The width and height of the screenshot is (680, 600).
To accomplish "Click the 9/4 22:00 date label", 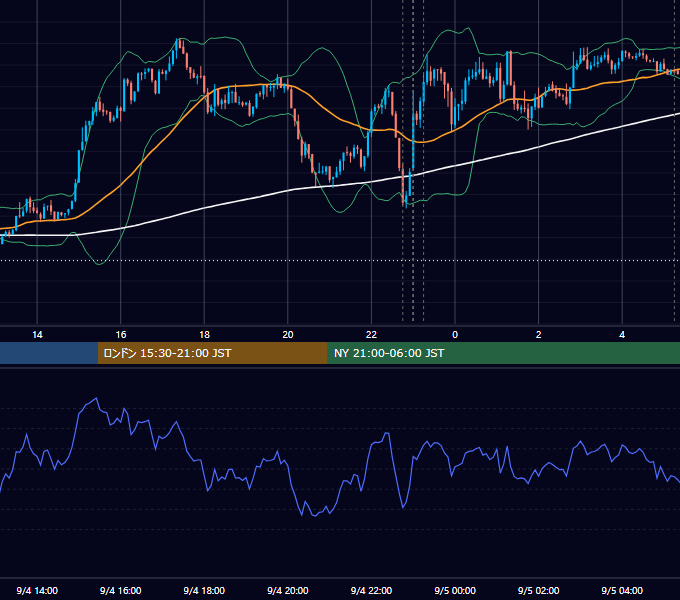I will tap(371, 590).
